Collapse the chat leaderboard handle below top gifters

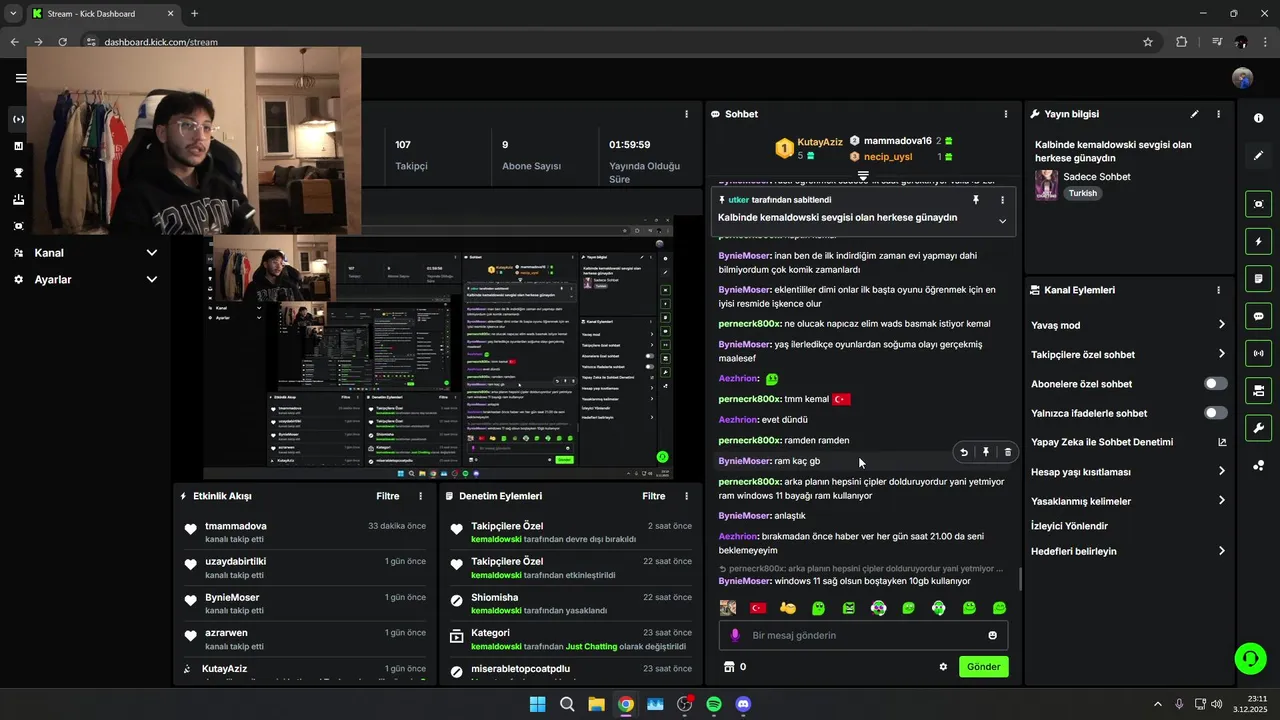click(863, 175)
